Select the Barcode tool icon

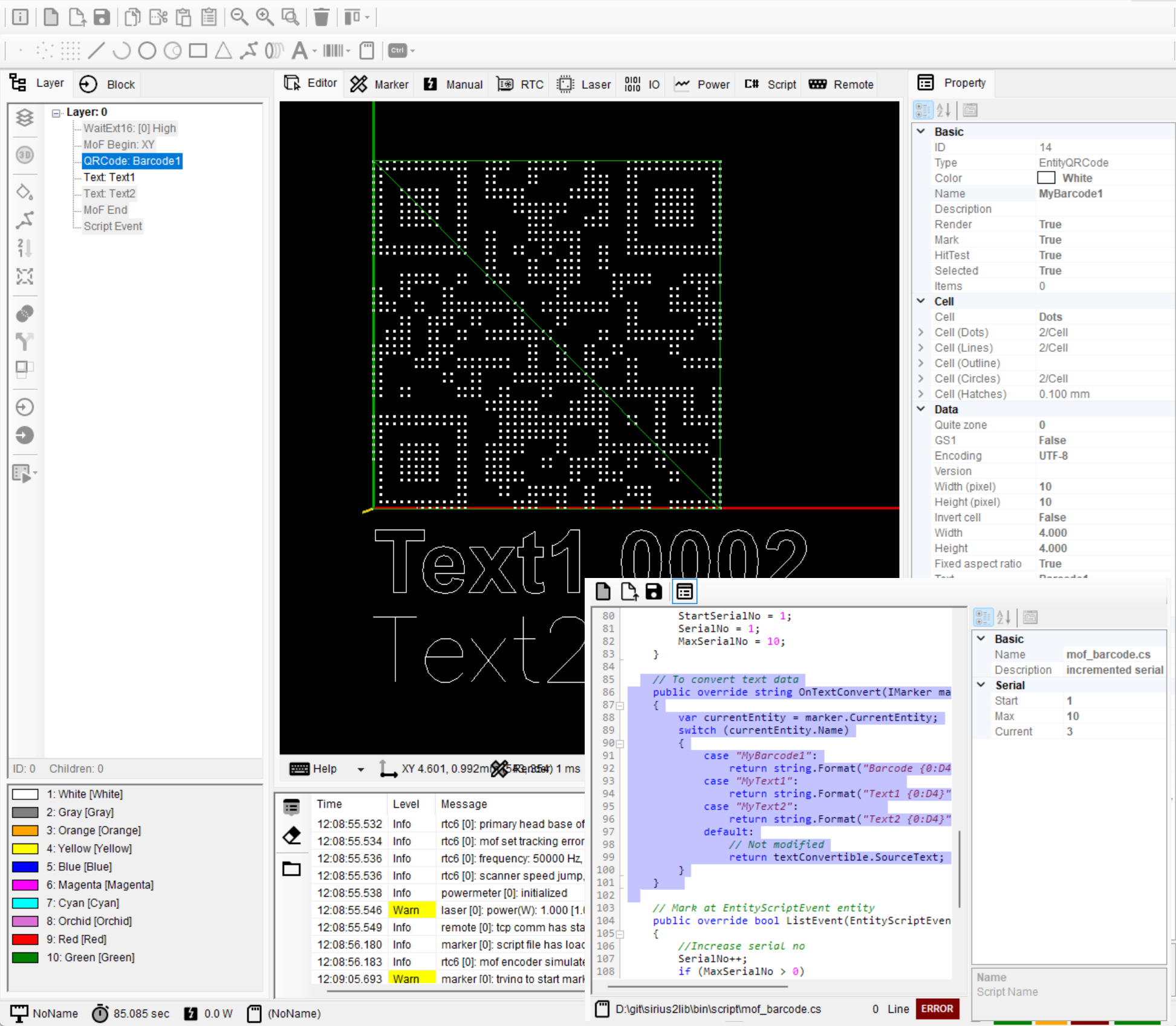(333, 51)
